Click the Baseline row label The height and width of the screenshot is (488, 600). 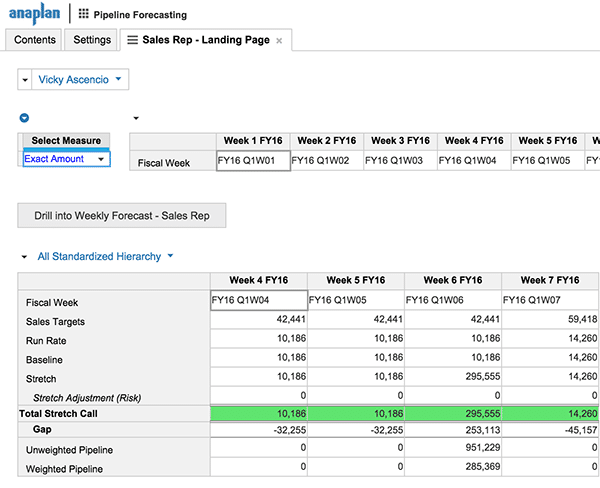point(44,360)
